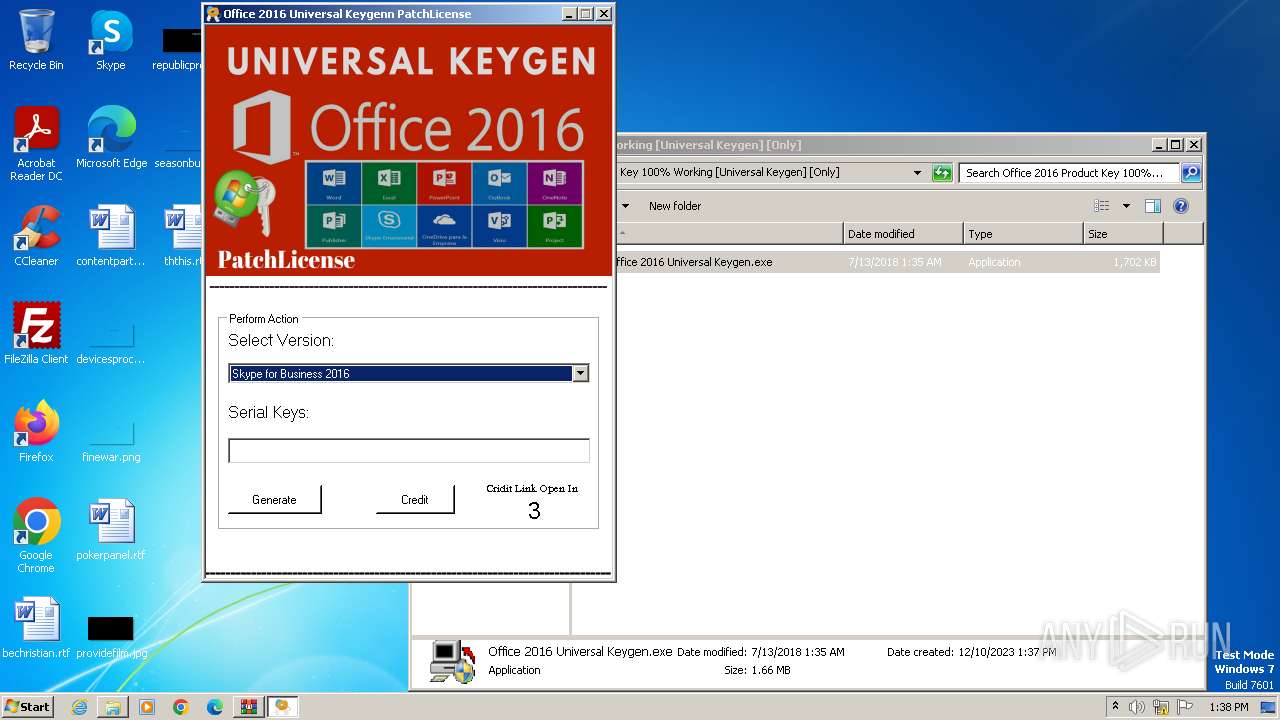The image size is (1280, 720).
Task: Open the Select Version dropdown
Action: point(580,373)
